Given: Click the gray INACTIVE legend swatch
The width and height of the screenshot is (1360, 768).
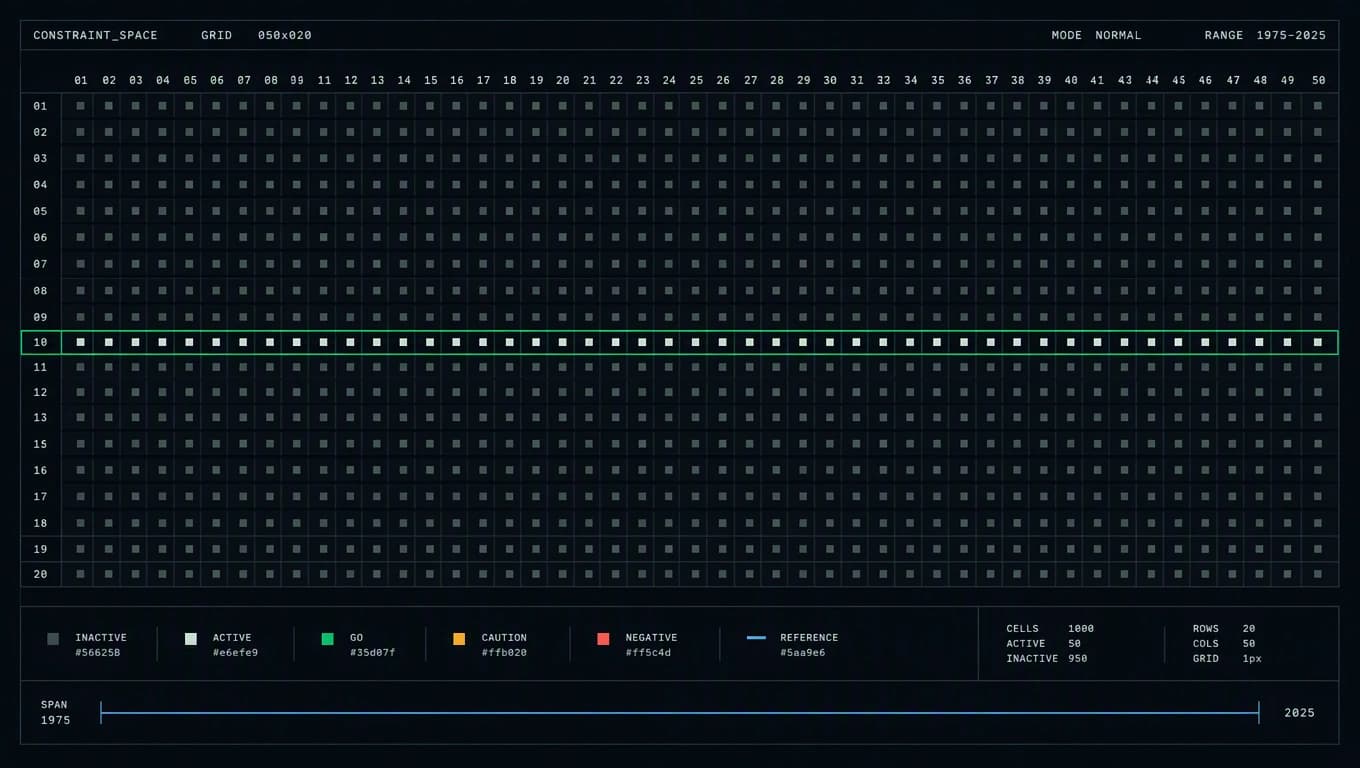Looking at the screenshot, I should (x=53, y=639).
